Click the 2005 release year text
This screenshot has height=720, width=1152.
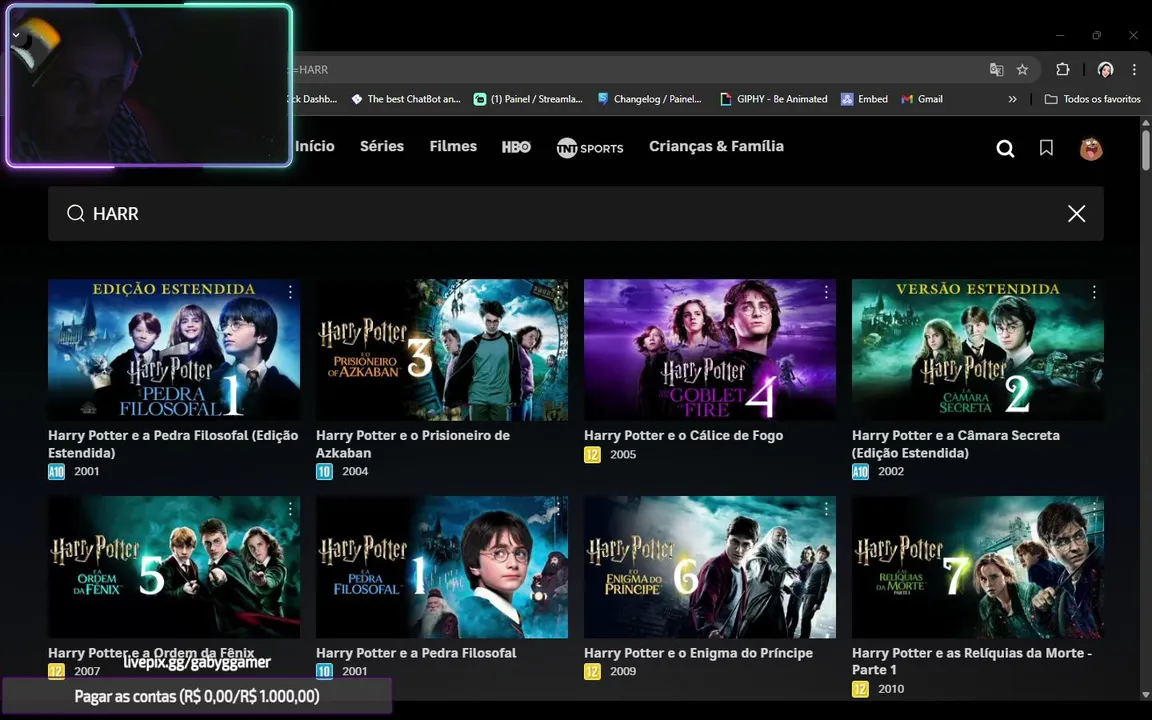tap(623, 455)
